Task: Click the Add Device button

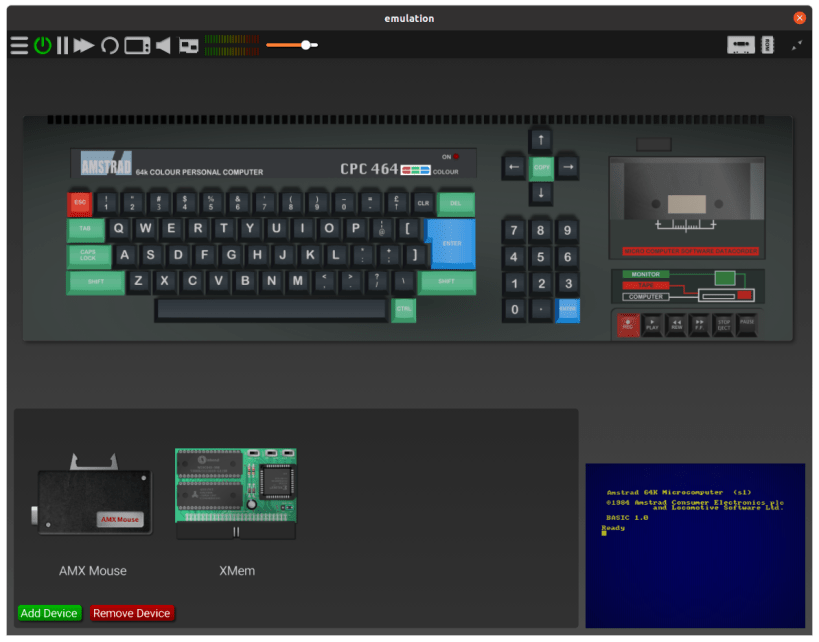Action: tap(49, 613)
